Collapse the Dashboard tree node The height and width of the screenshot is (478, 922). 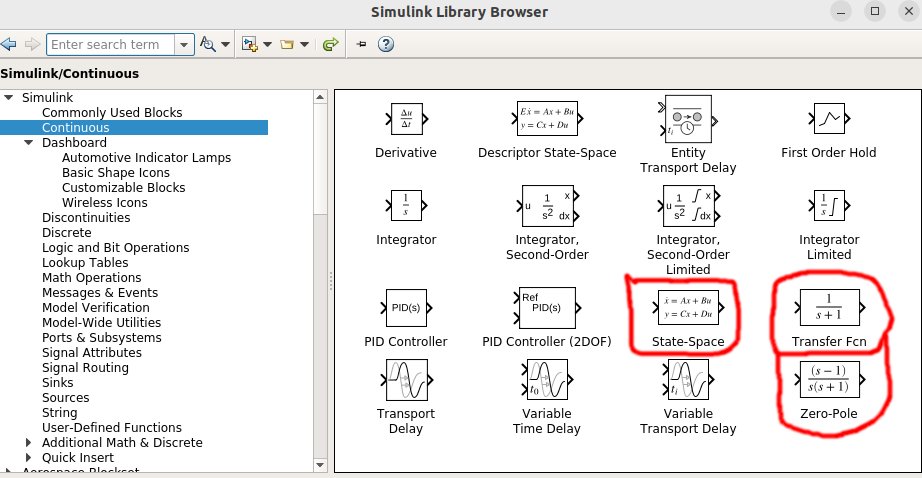click(28, 143)
